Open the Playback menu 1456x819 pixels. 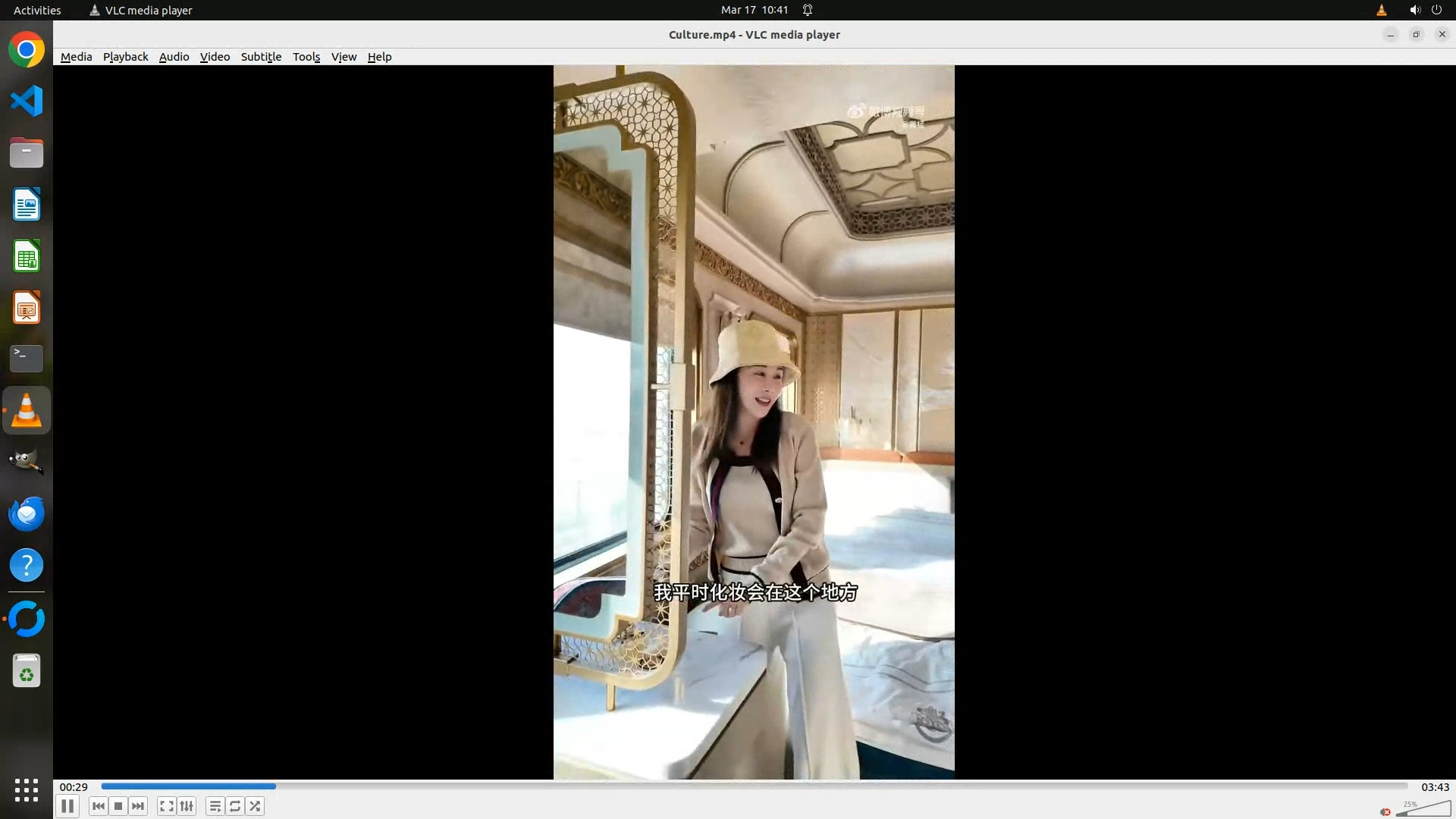point(125,57)
